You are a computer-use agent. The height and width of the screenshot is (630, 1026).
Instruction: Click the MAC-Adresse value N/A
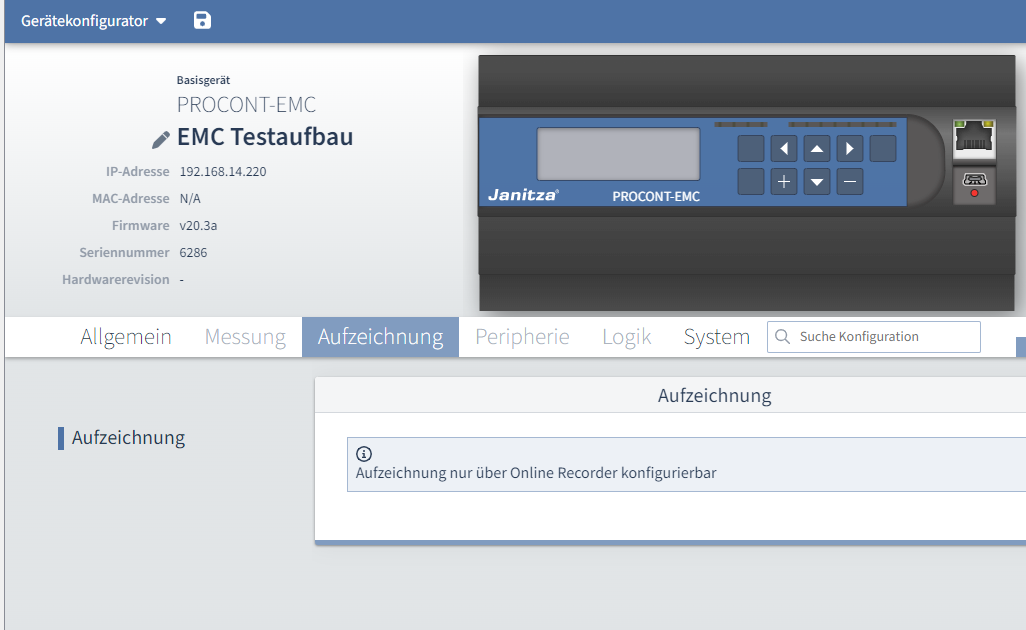[x=190, y=198]
